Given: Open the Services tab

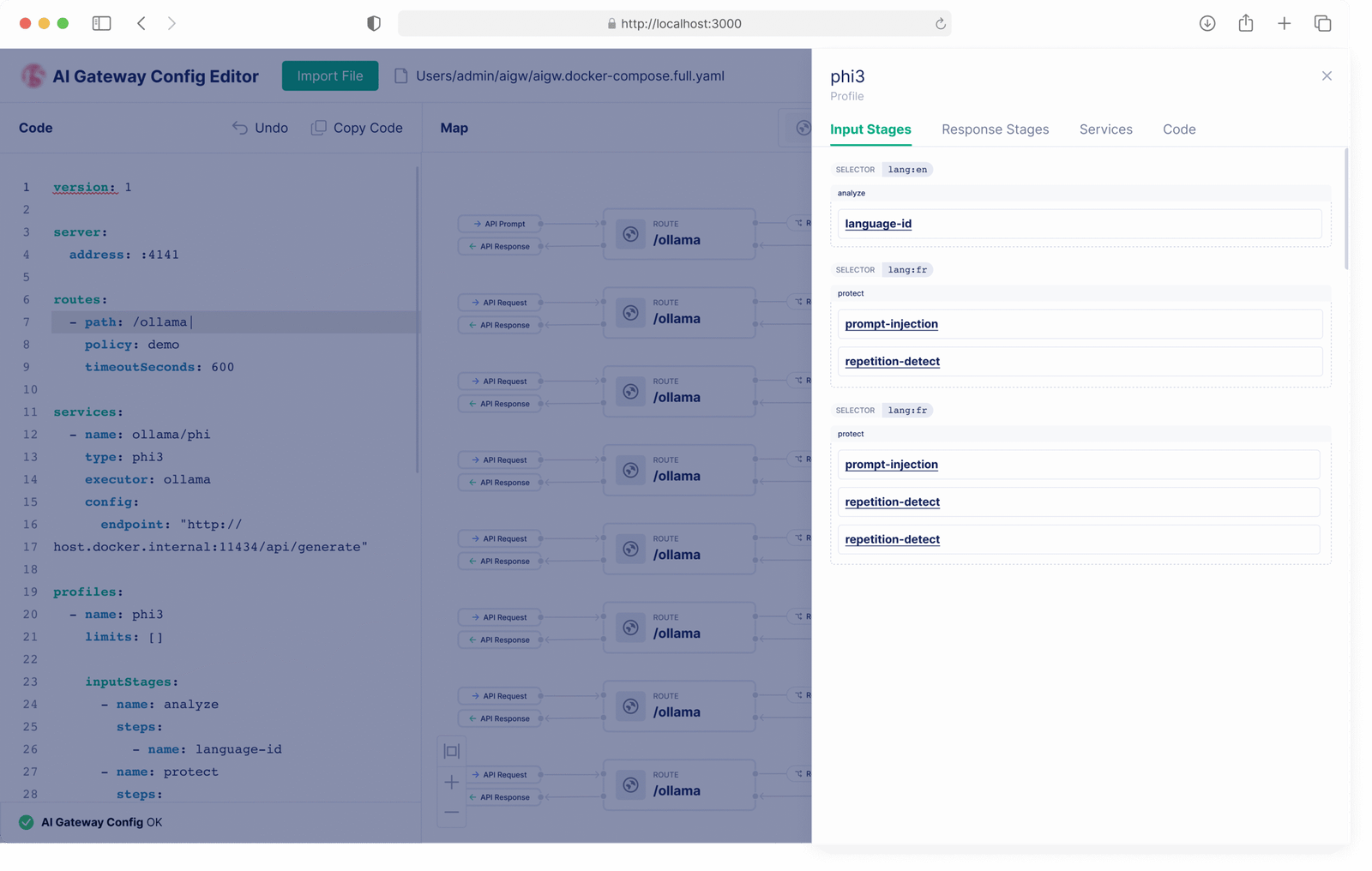Looking at the screenshot, I should pyautogui.click(x=1105, y=129).
